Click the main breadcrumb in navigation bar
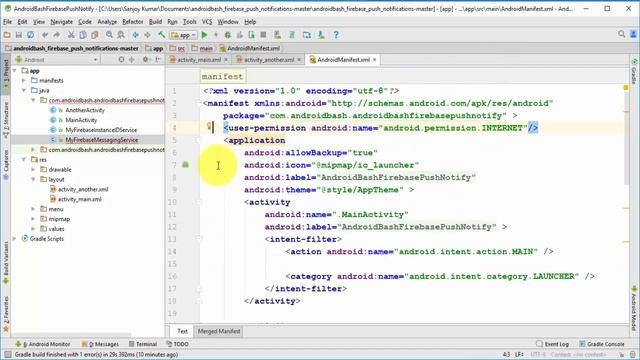Viewport: 640px width, 360px height. 202,48
